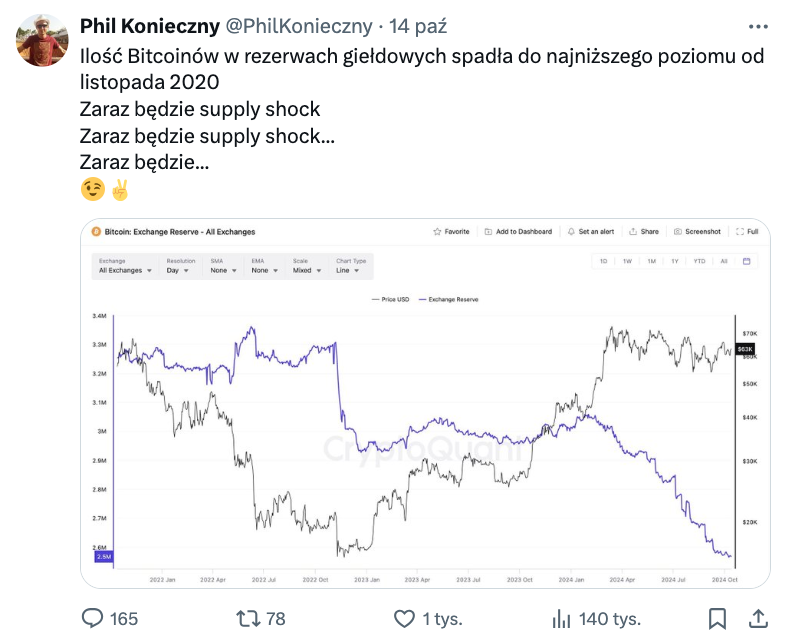The width and height of the screenshot is (786, 638).
Task: Switch to the YTD time range tab
Action: (699, 261)
